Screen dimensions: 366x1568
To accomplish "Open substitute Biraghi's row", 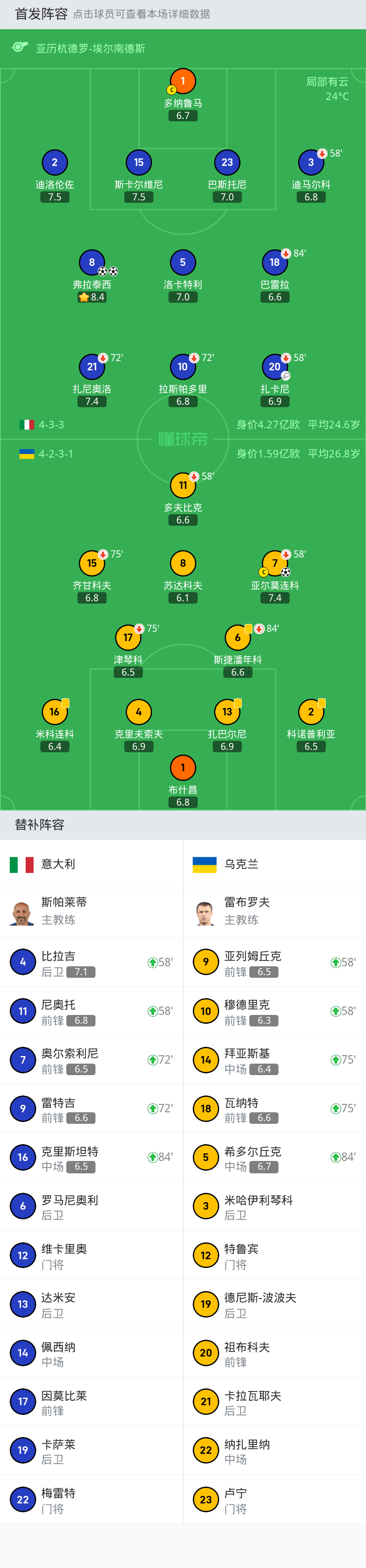I will [x=91, y=962].
